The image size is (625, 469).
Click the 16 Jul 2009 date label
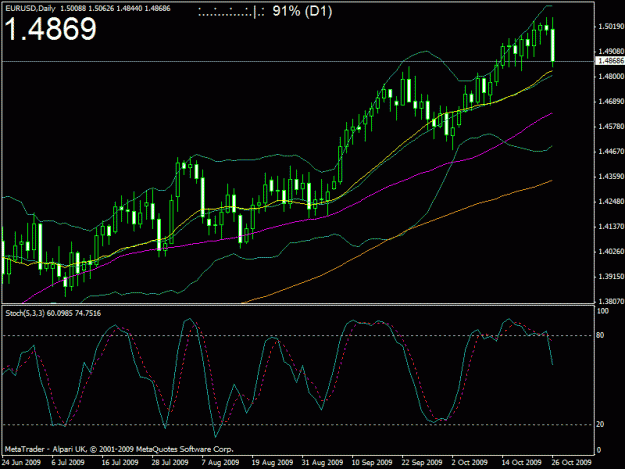pyautogui.click(x=120, y=462)
